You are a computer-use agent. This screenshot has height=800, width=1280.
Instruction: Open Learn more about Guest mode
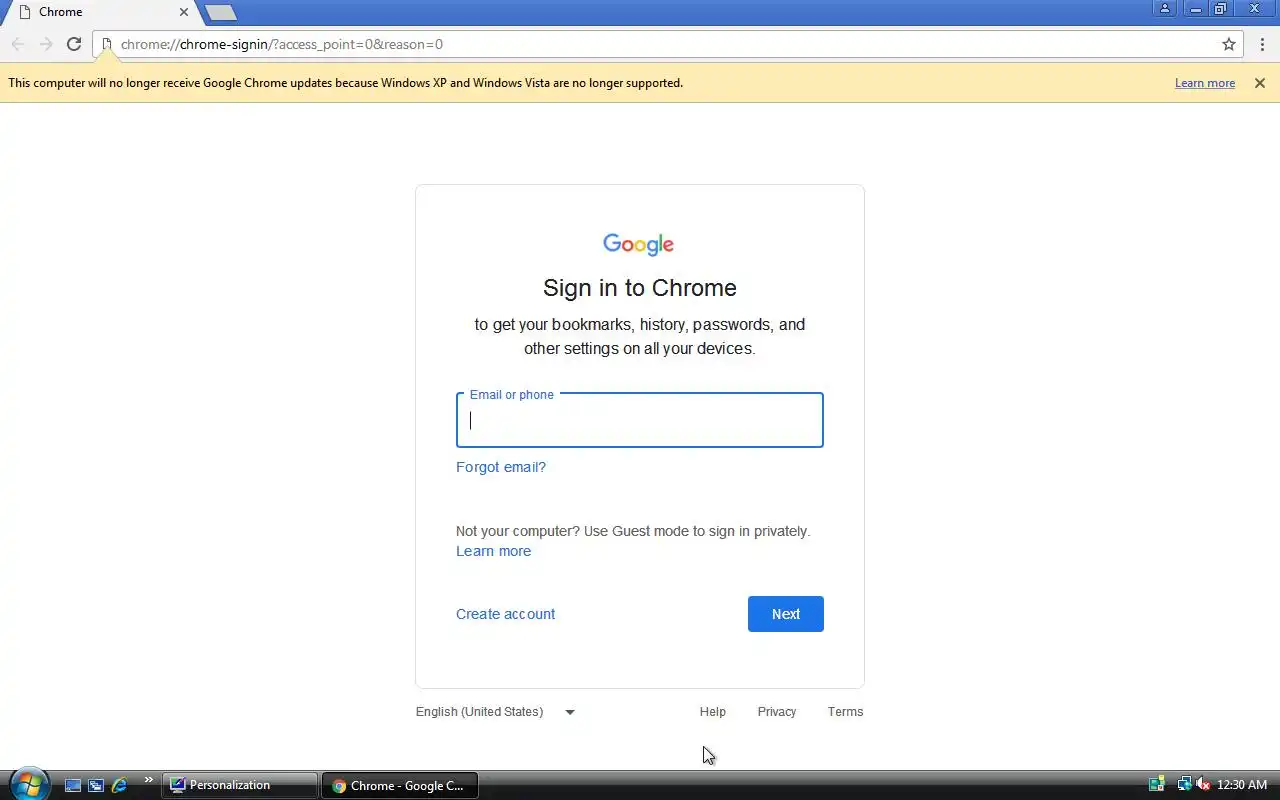click(493, 551)
